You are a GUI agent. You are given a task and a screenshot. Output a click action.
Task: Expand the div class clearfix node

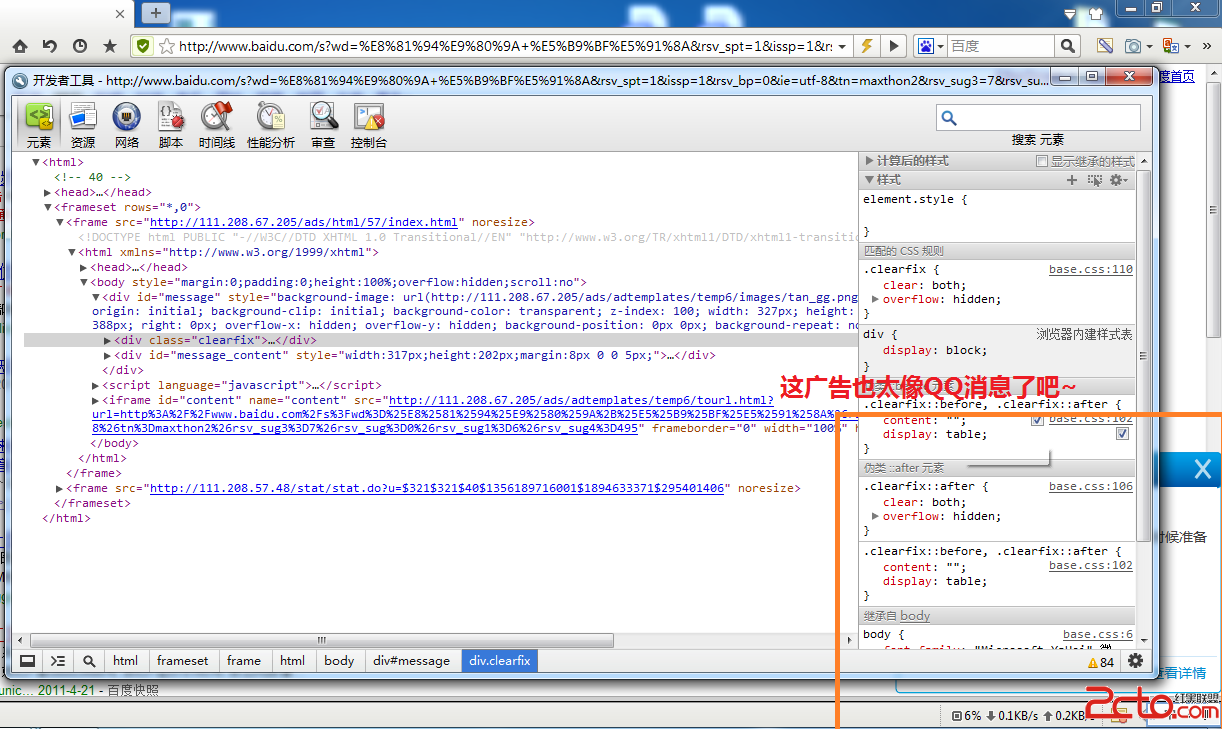click(x=108, y=340)
